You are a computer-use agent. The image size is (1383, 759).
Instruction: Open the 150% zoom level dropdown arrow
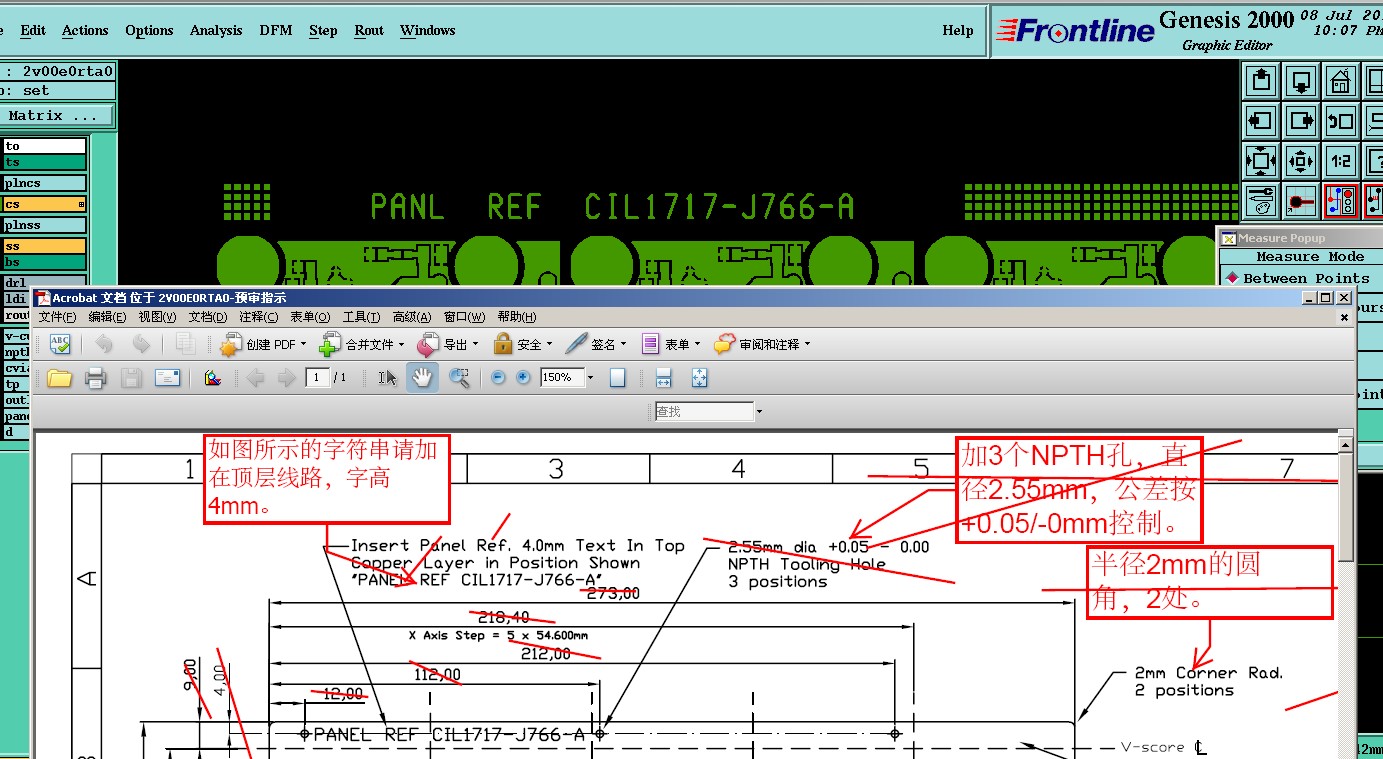point(590,378)
